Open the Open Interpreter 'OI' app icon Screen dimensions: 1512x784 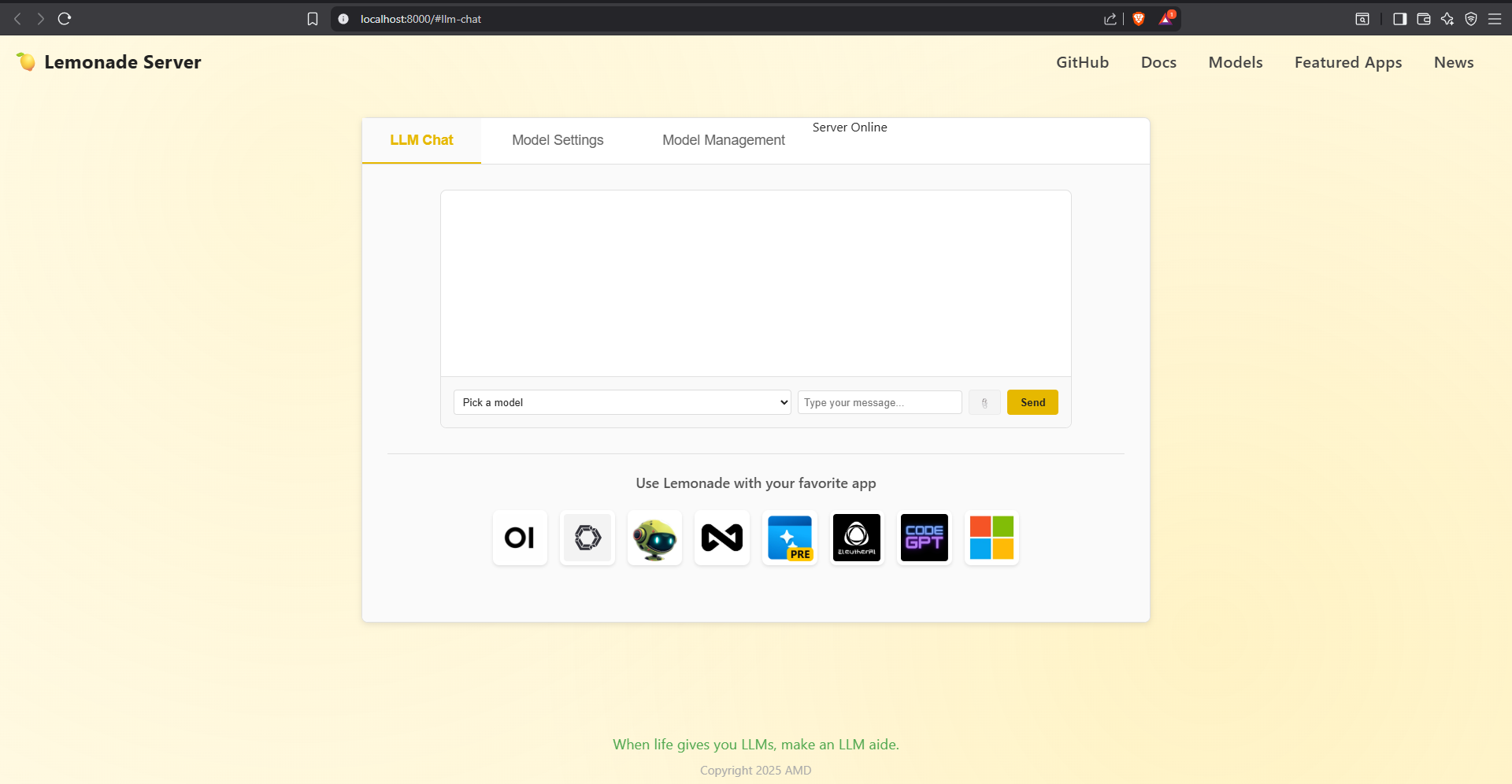click(x=520, y=538)
